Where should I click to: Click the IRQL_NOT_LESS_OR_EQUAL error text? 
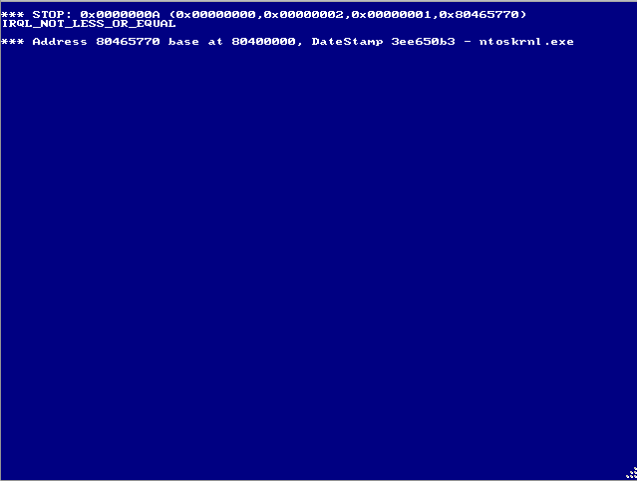pos(89,24)
